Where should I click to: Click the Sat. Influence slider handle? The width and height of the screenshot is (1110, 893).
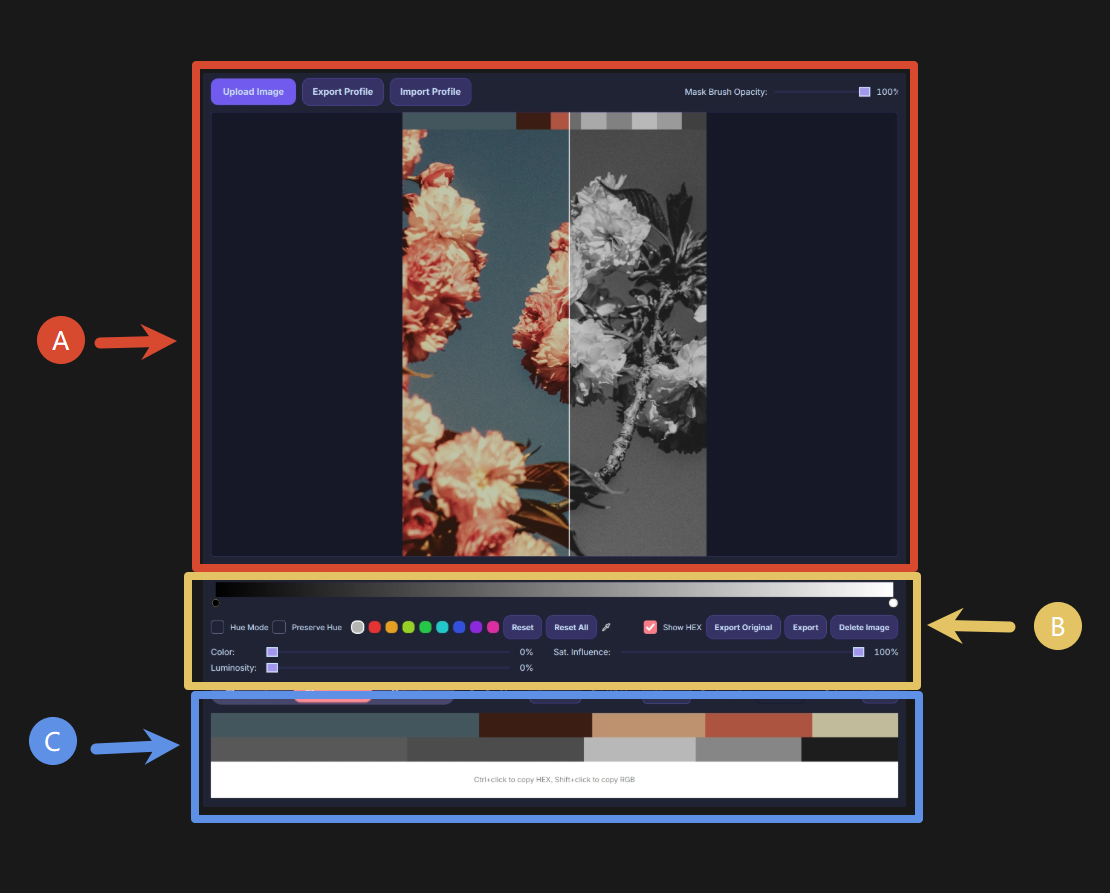tap(859, 652)
